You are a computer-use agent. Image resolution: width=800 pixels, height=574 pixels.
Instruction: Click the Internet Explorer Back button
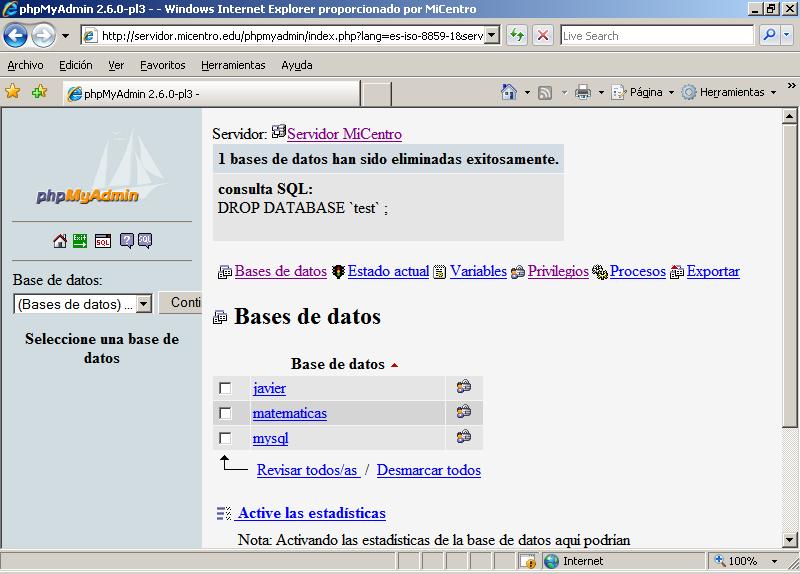click(15, 35)
